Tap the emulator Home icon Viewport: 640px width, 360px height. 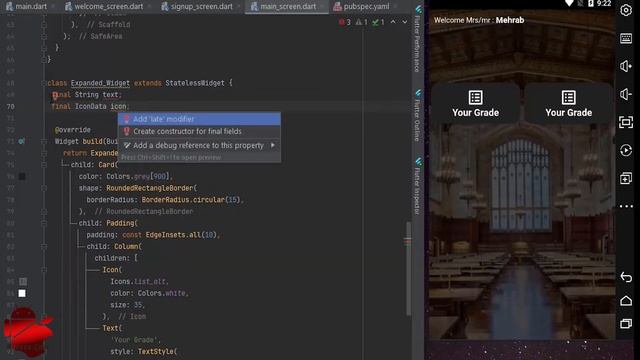tap(626, 301)
